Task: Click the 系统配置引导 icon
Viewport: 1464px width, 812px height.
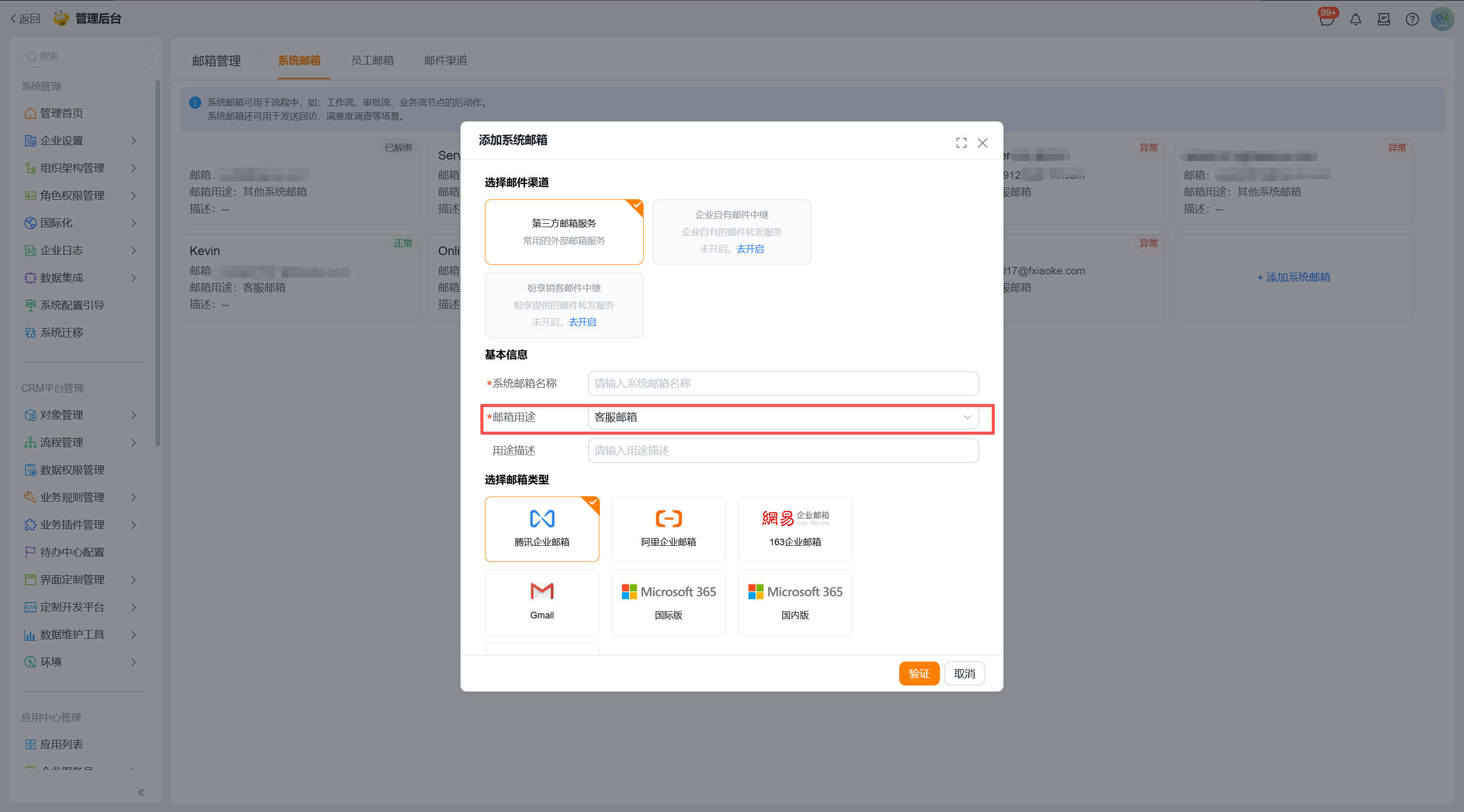Action: (x=30, y=305)
